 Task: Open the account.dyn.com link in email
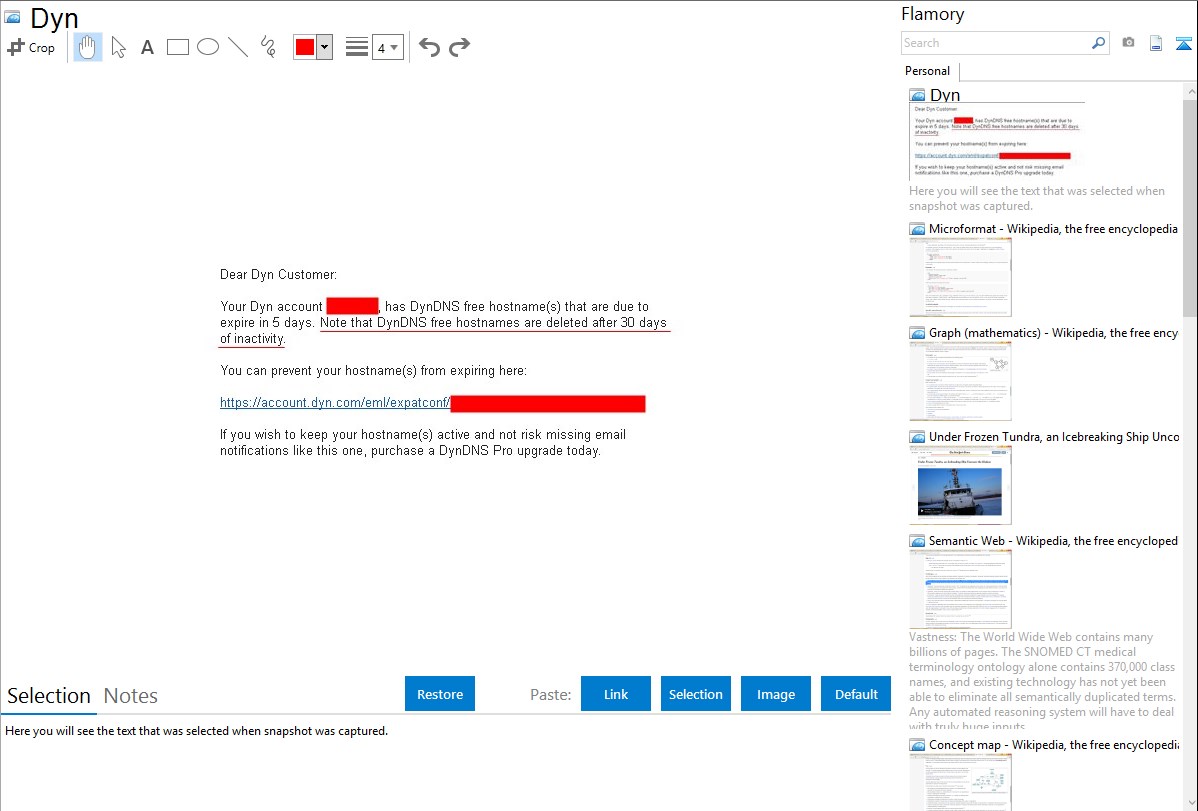pos(335,403)
